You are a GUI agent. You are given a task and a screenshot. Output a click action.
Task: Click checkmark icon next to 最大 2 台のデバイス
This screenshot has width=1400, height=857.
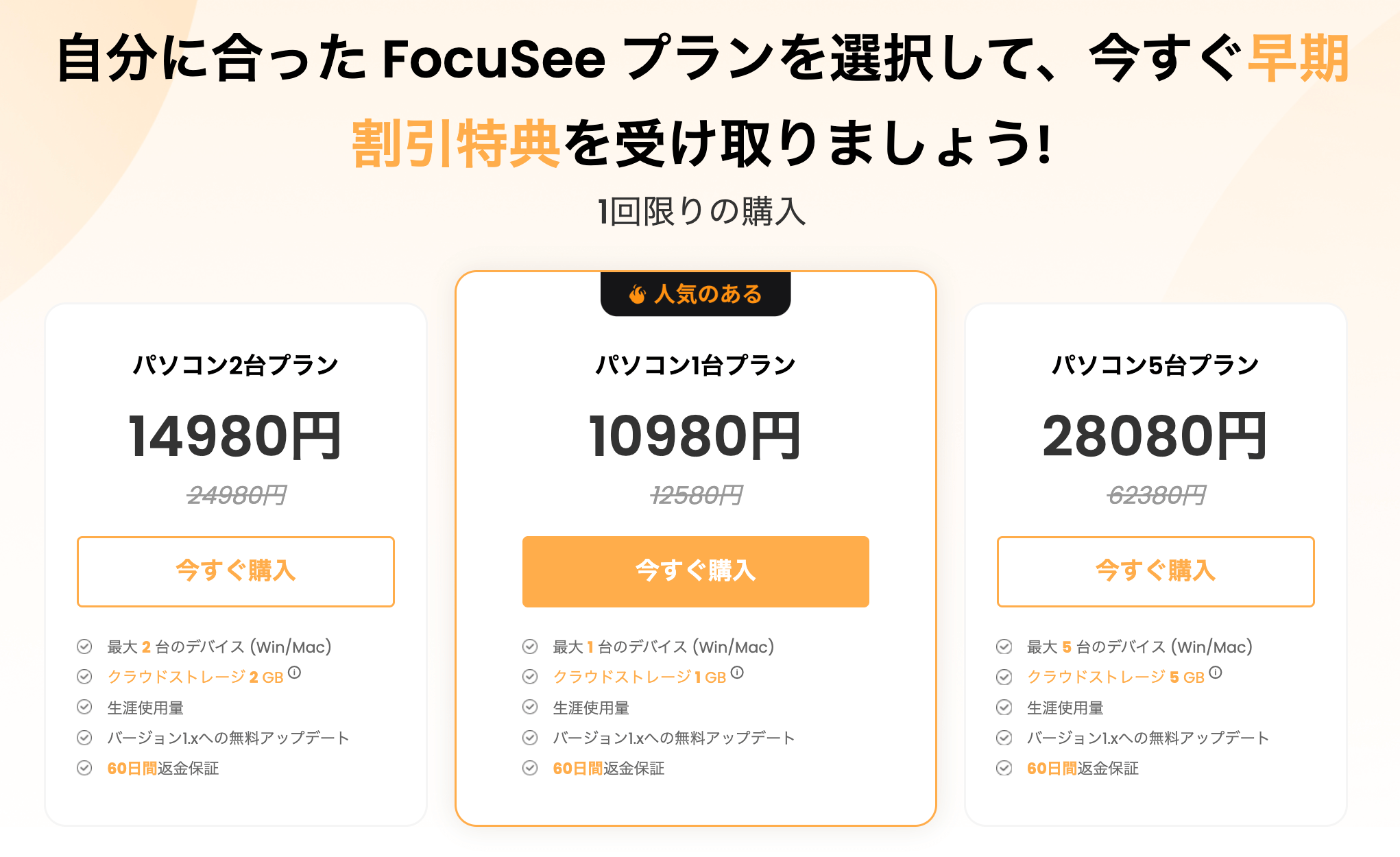click(x=84, y=647)
